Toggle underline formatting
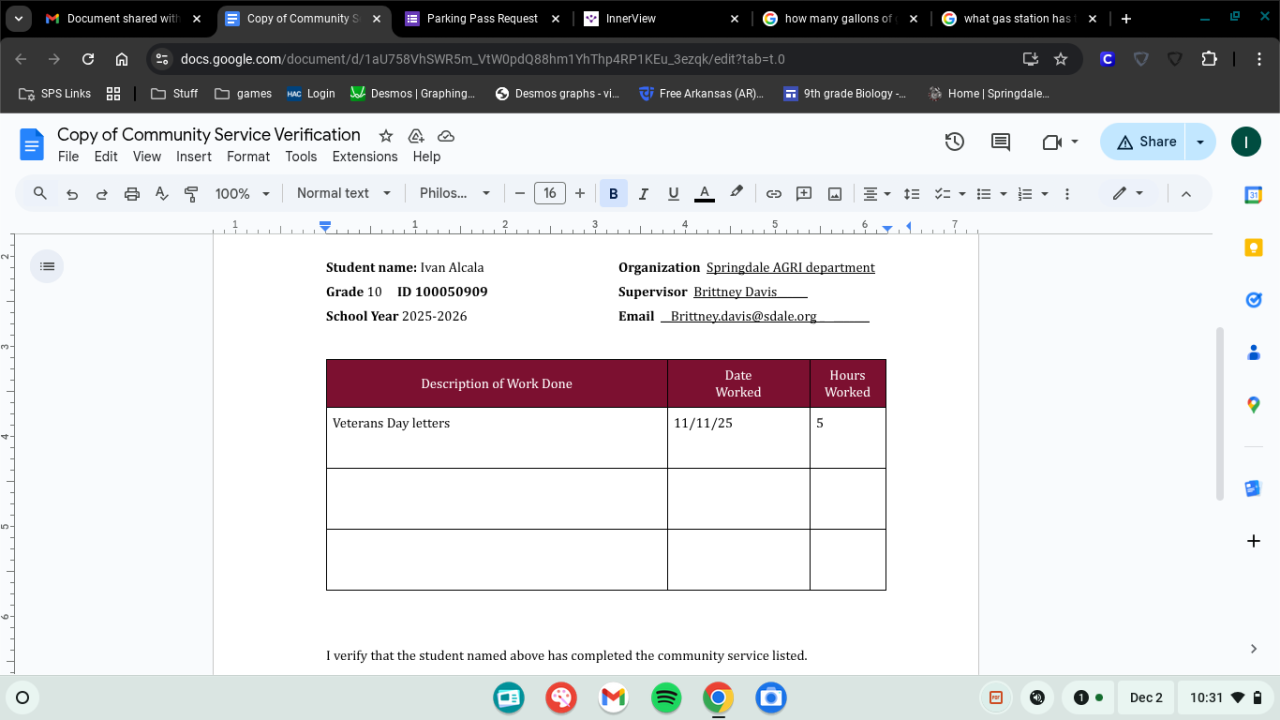Screen dimensions: 1280x720 coord(673,194)
